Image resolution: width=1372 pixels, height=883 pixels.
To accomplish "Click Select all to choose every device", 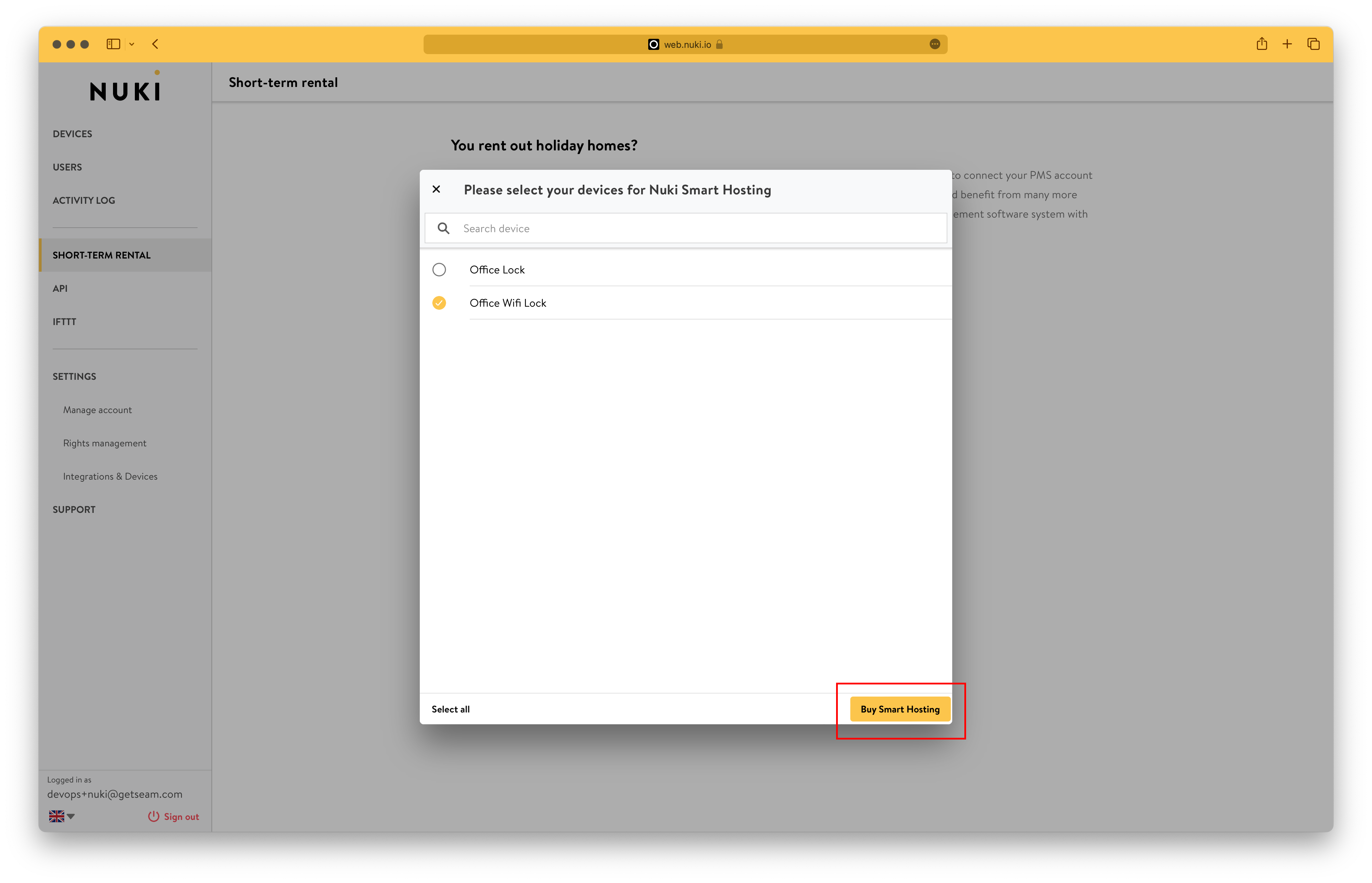I will tap(451, 709).
